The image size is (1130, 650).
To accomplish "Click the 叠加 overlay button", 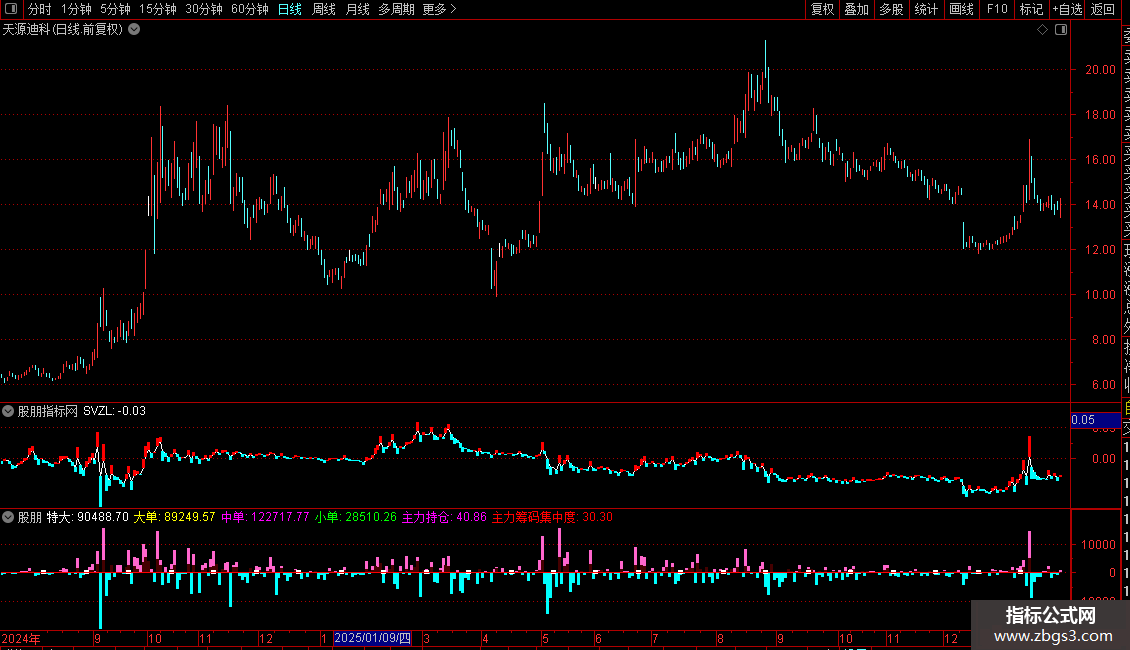I will (x=857, y=9).
